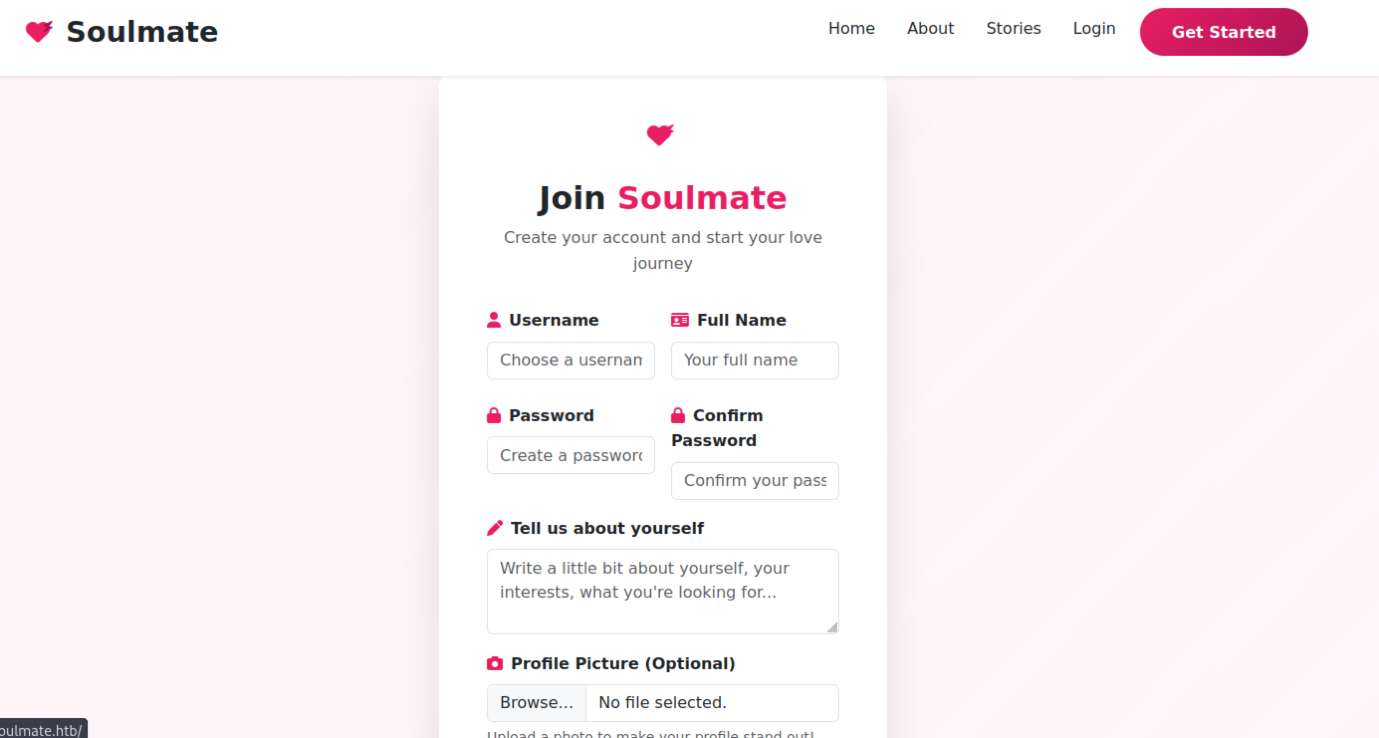Click the heart icon above Join Soulmate
Image resolution: width=1379 pixels, height=738 pixels.
pyautogui.click(x=660, y=134)
